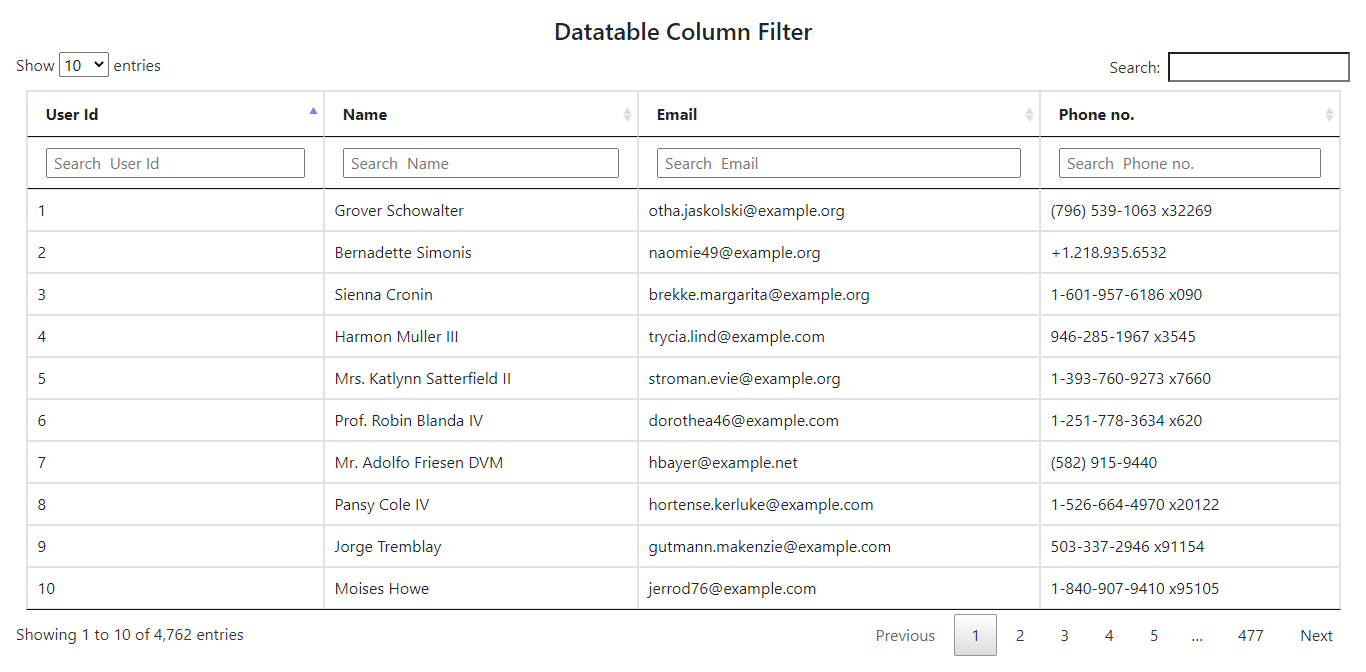Click phone 1-601-957-6186 x090
1366x672 pixels.
1127,295
